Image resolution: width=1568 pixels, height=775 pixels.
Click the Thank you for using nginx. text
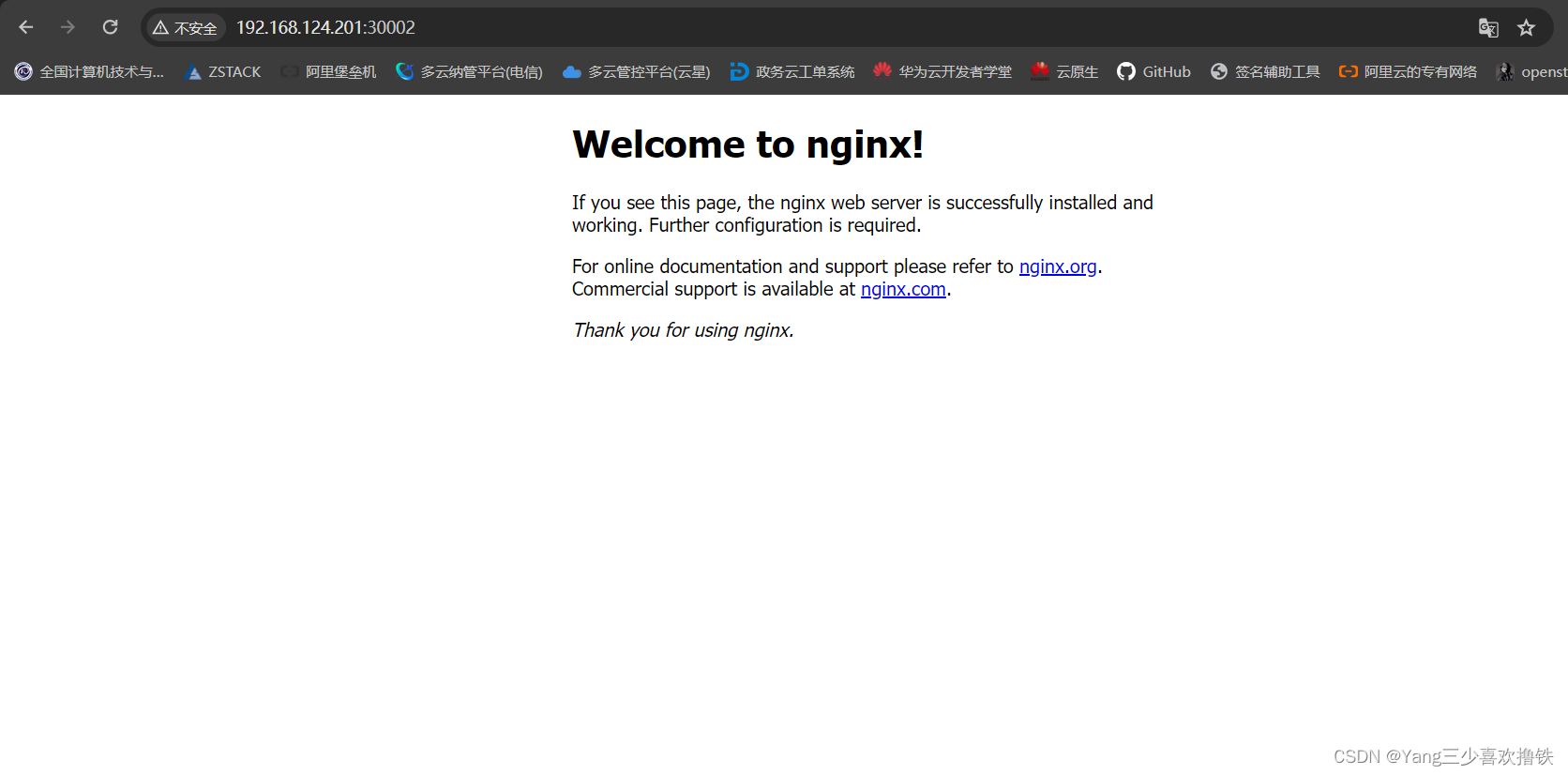pos(683,330)
